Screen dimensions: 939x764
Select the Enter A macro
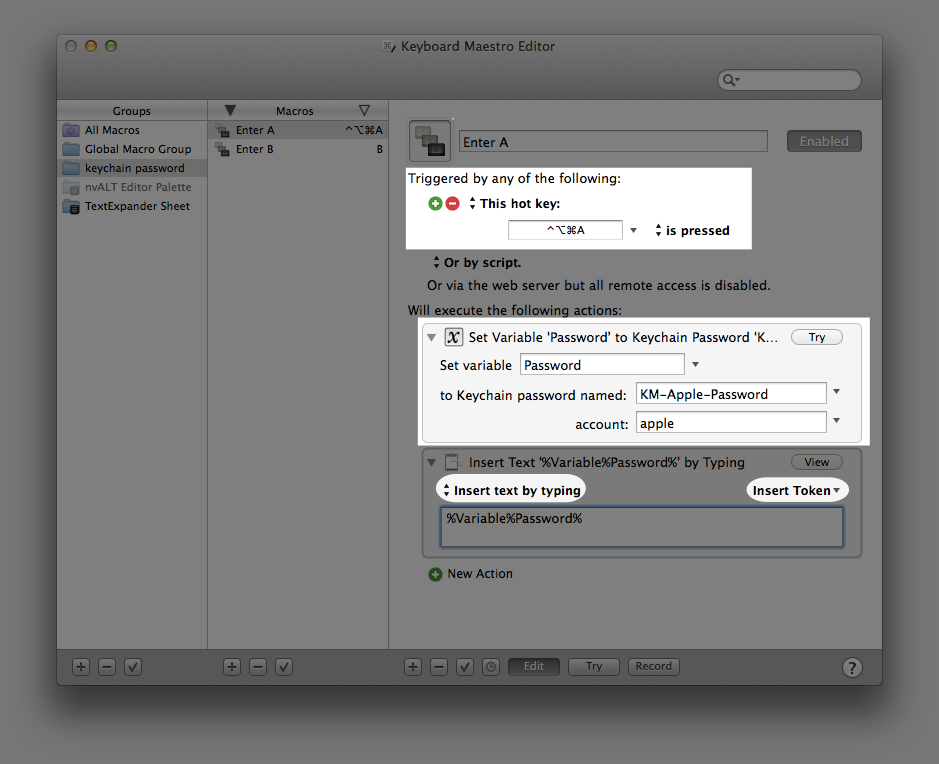click(x=298, y=130)
